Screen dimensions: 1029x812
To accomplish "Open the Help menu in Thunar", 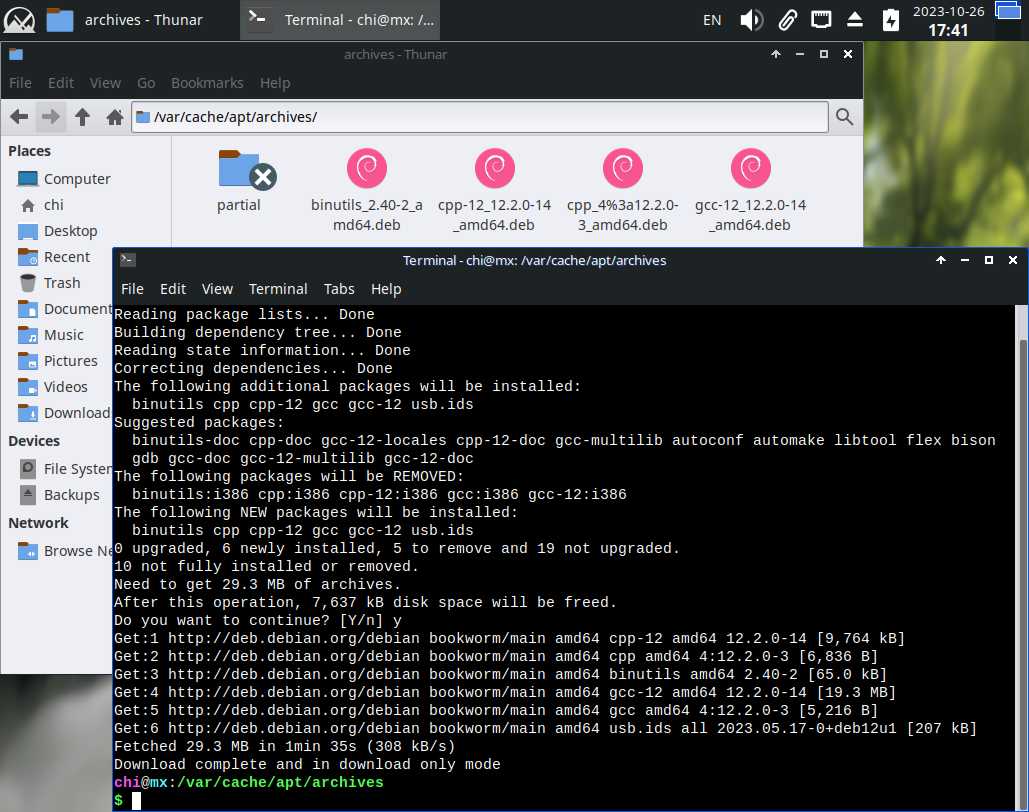I will pyautogui.click(x=275, y=83).
